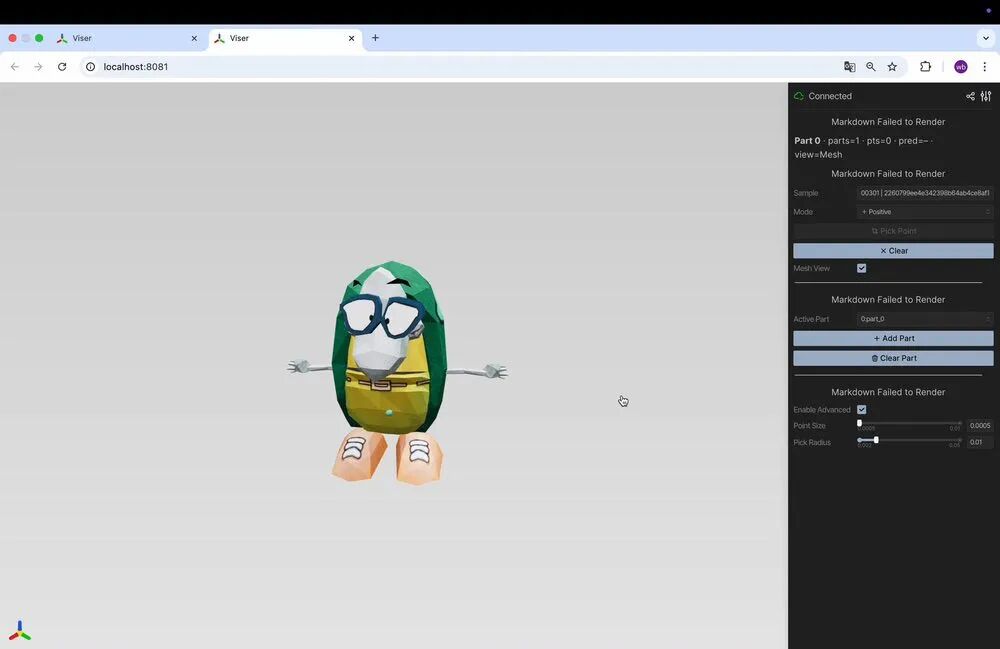Open the Sample selector field
This screenshot has height=649, width=1000.
tap(925, 193)
